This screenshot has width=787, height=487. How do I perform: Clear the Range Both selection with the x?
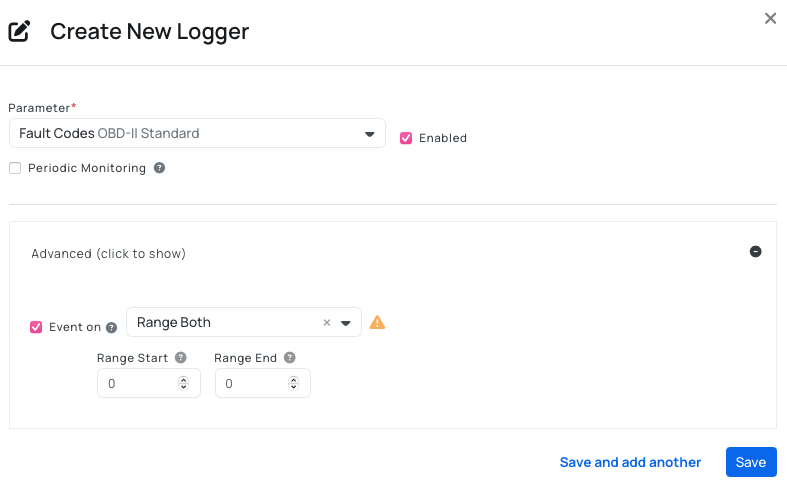click(x=326, y=322)
